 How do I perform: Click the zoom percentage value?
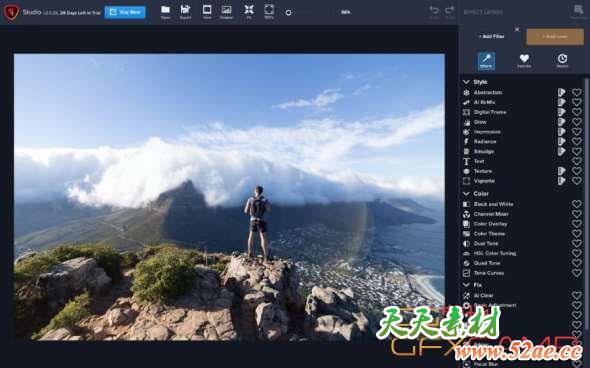click(346, 12)
